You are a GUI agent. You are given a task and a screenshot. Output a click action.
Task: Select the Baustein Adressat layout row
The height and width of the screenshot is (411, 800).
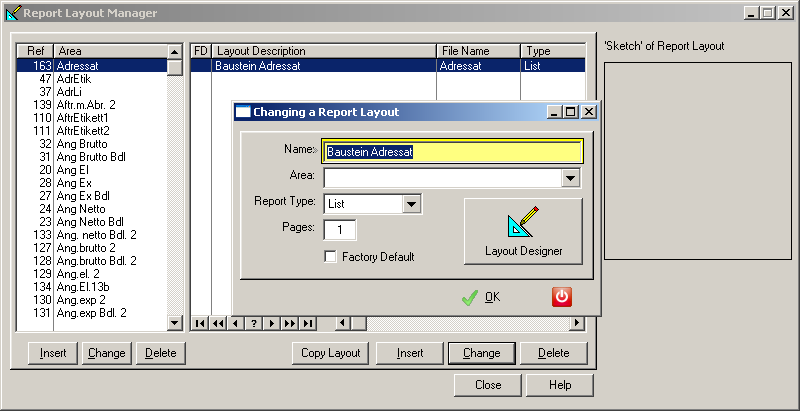(388, 66)
